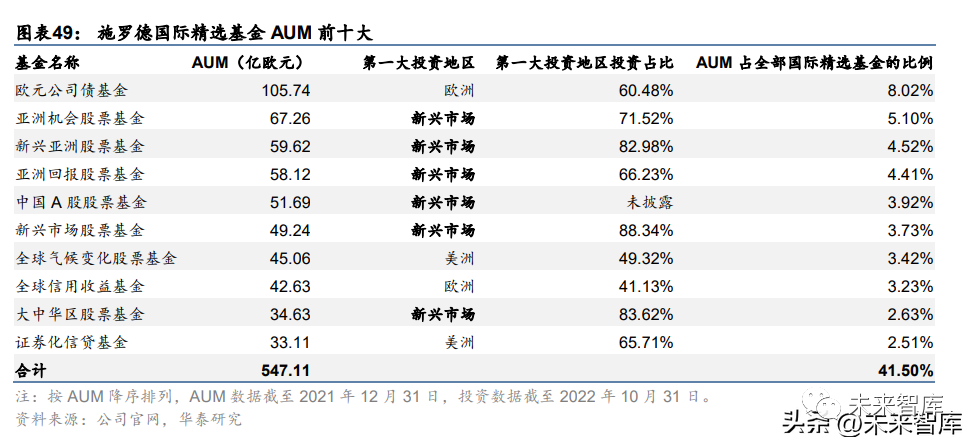Click the fund name 欧元公司债基金
This screenshot has width=975, height=448.
click(x=72, y=90)
